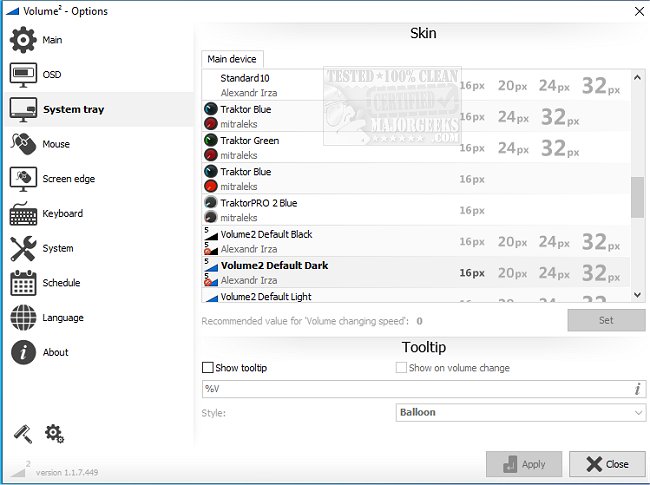
Task: Open the Style dropdown showing Balloon
Action: pos(521,412)
